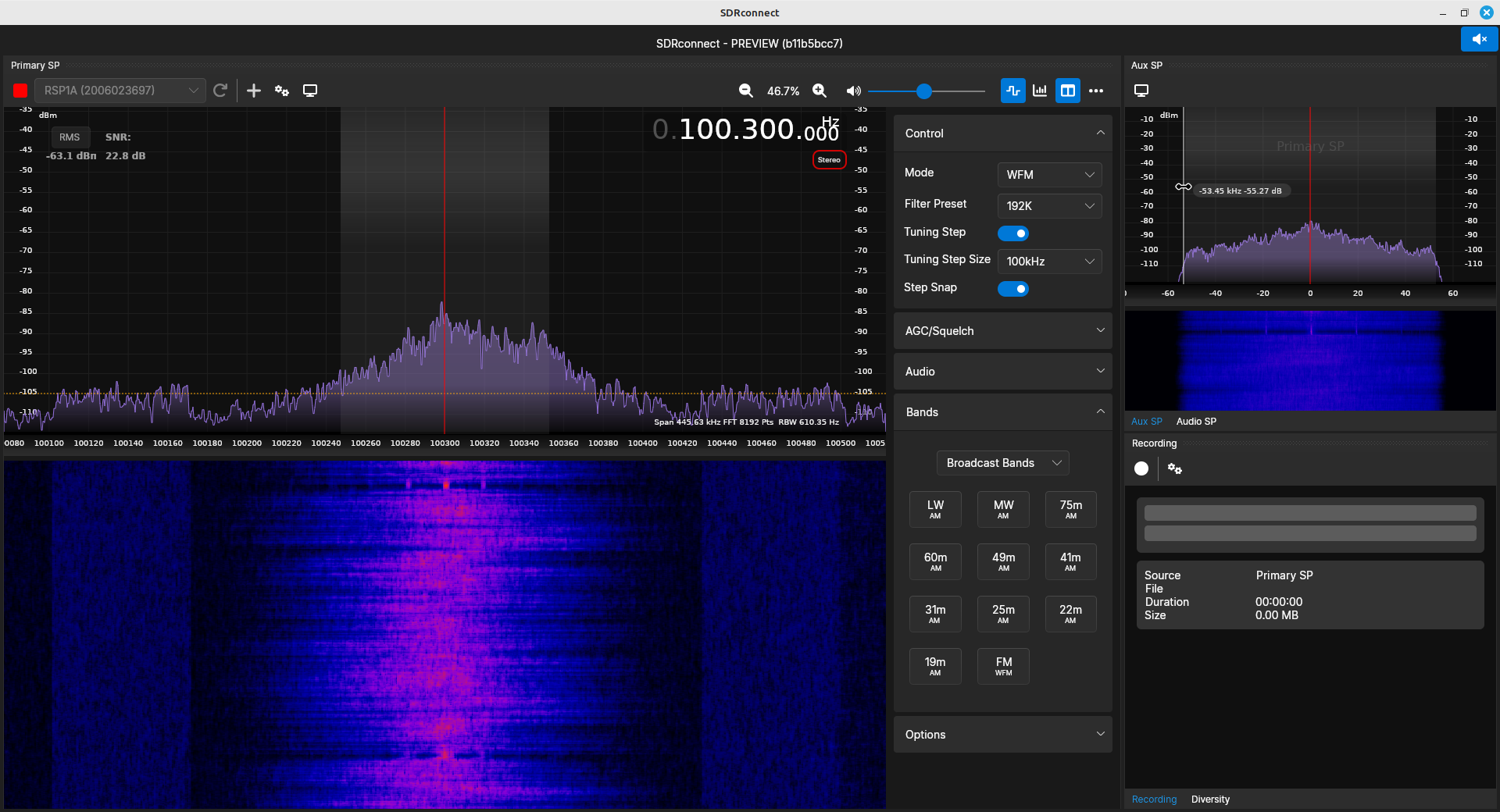Select the 22m AM band
This screenshot has height=812, width=1500.
[x=1071, y=614]
